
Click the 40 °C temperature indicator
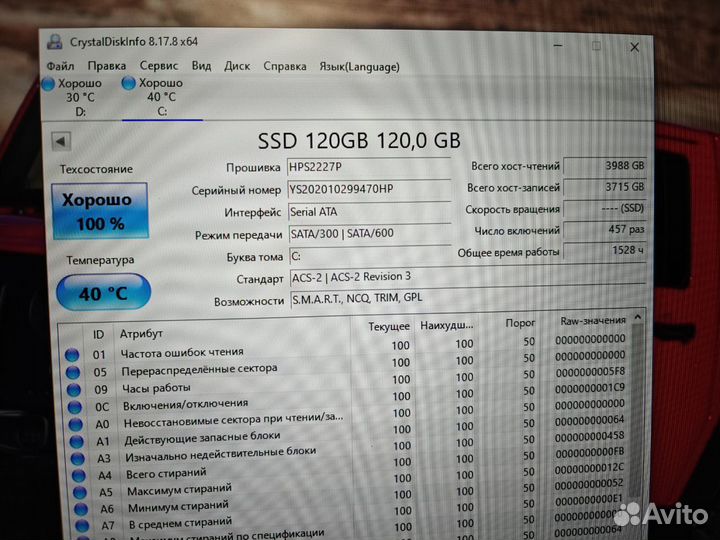103,292
